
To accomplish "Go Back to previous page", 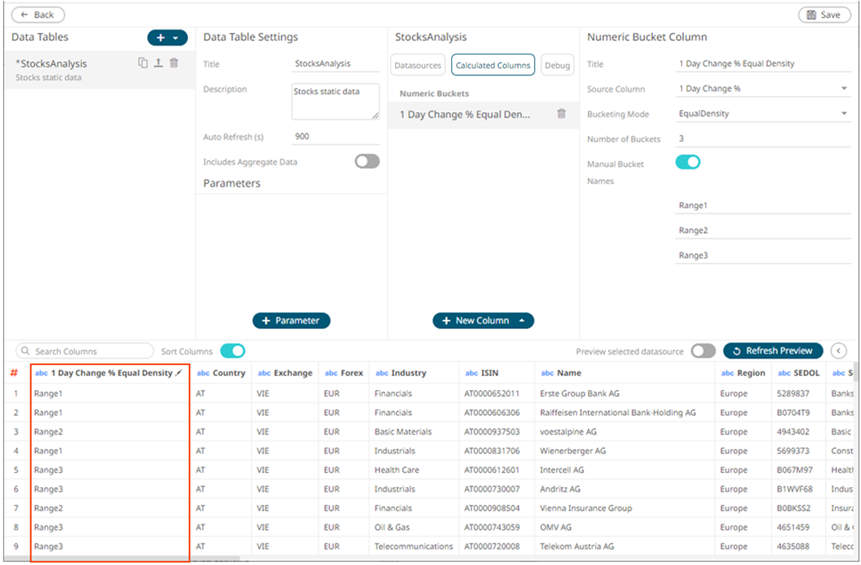I will coord(38,15).
